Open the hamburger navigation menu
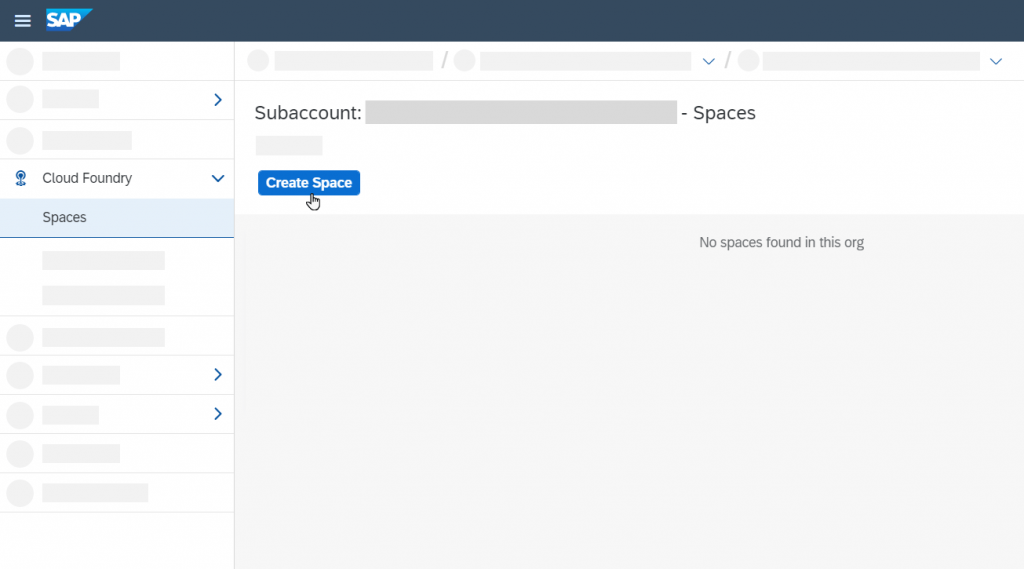1024x569 pixels. [x=22, y=21]
